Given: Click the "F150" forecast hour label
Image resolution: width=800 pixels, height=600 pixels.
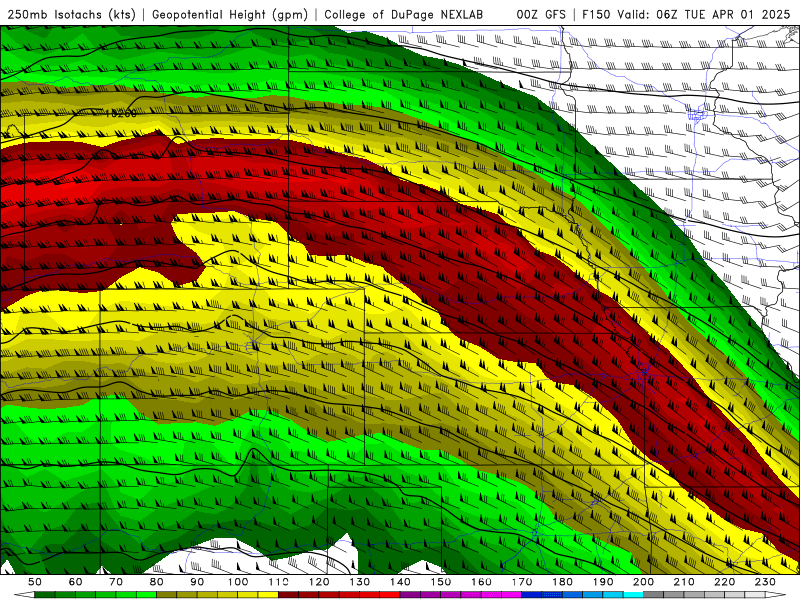Looking at the screenshot, I should 596,14.
